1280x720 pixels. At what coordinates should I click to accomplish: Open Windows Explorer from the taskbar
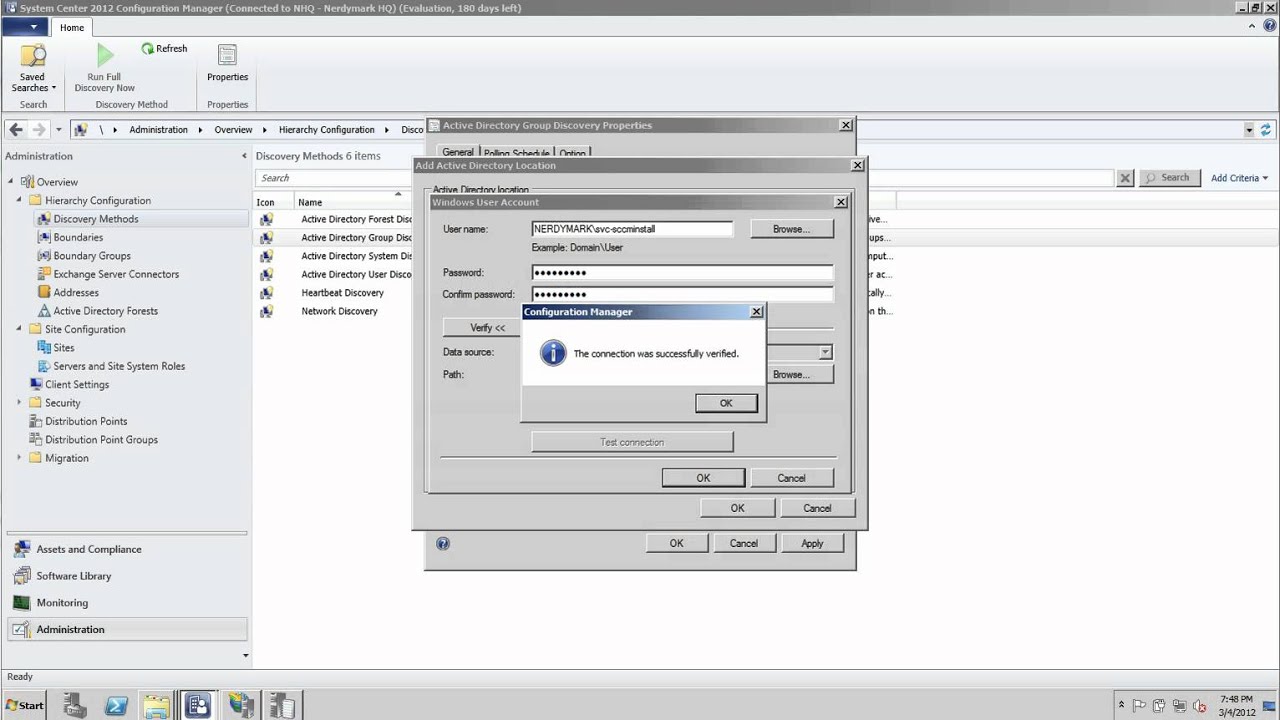click(x=157, y=705)
